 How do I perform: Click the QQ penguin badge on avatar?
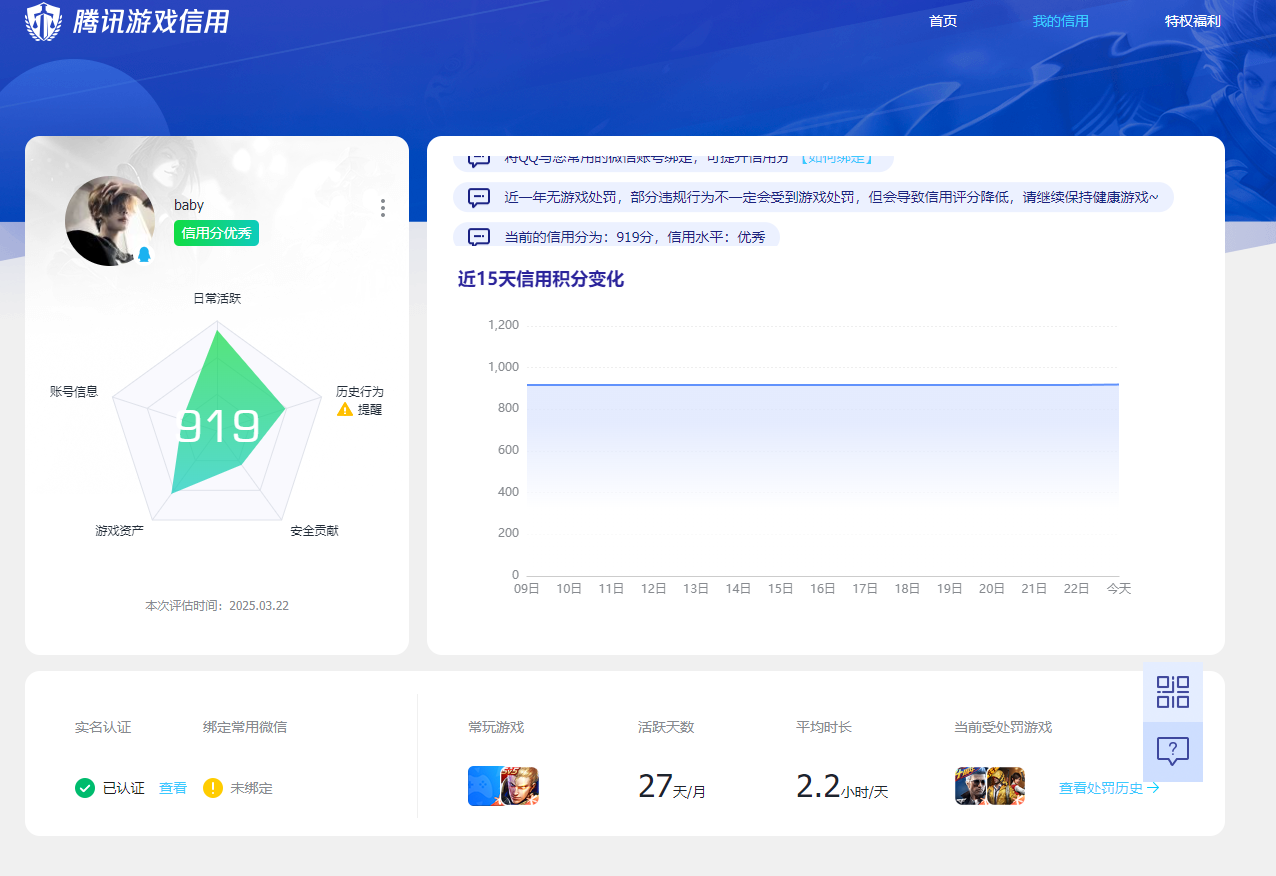click(x=144, y=255)
